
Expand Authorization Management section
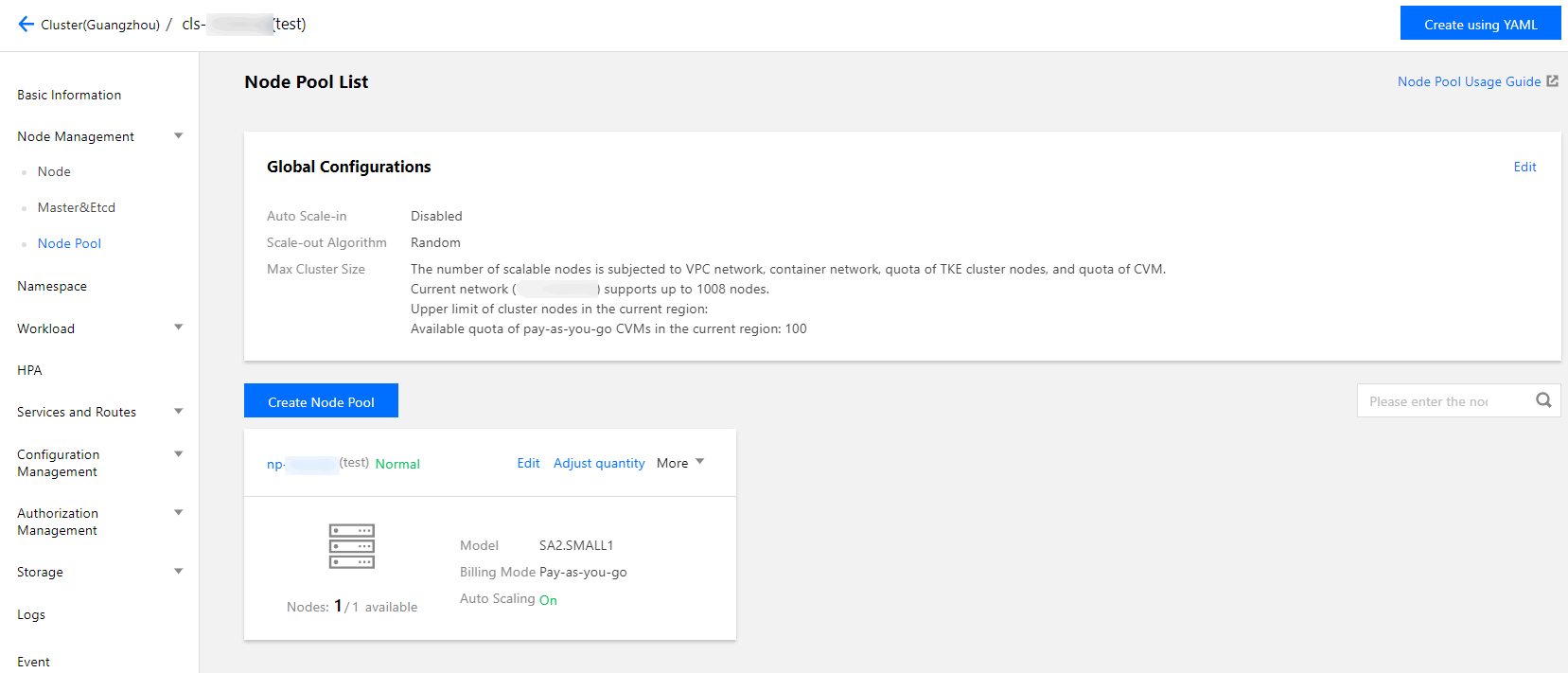click(179, 513)
